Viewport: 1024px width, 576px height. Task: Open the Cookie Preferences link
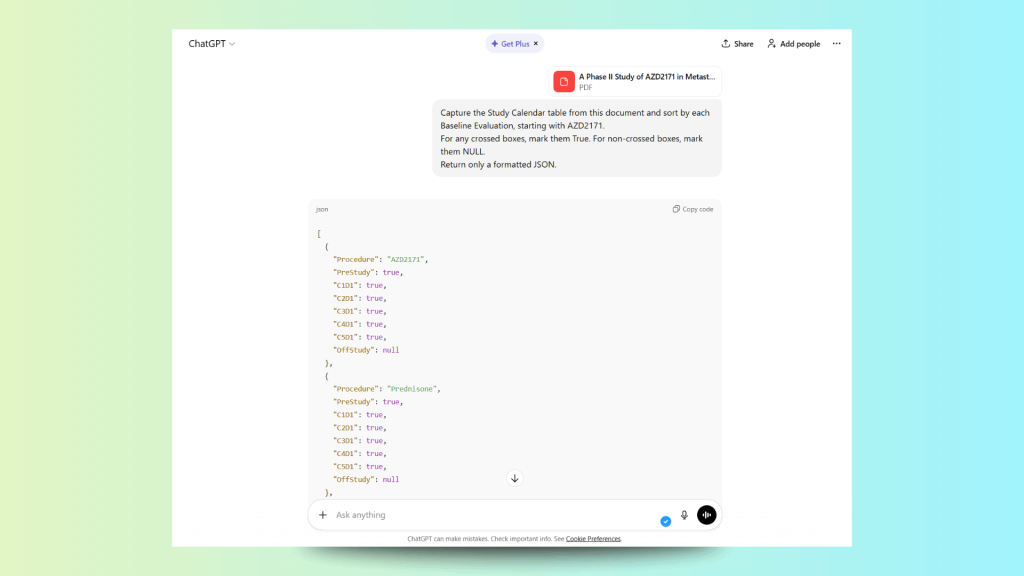coord(593,539)
